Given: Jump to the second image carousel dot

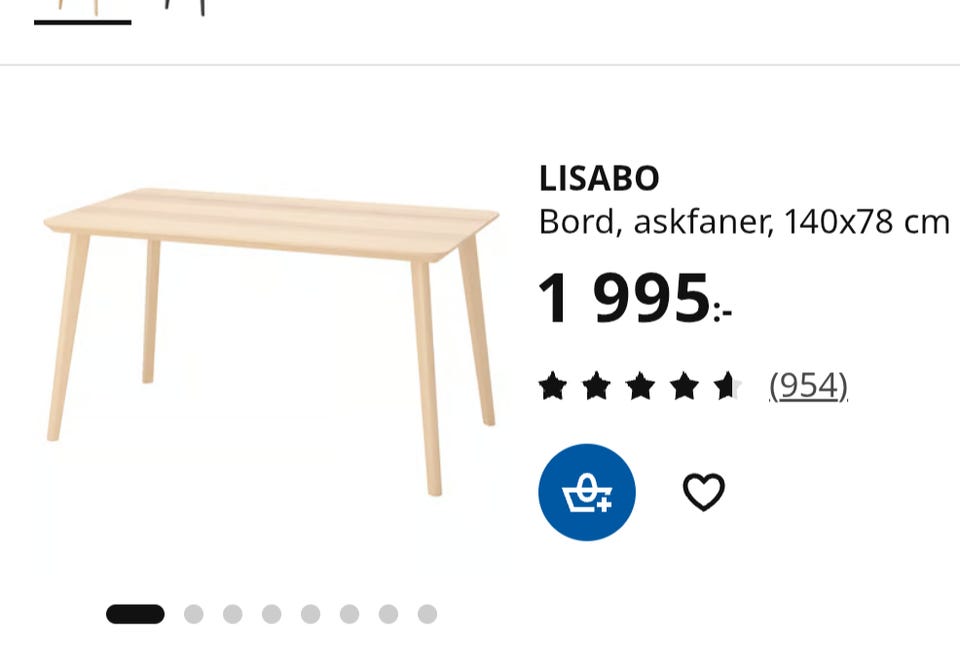Looking at the screenshot, I should (193, 614).
